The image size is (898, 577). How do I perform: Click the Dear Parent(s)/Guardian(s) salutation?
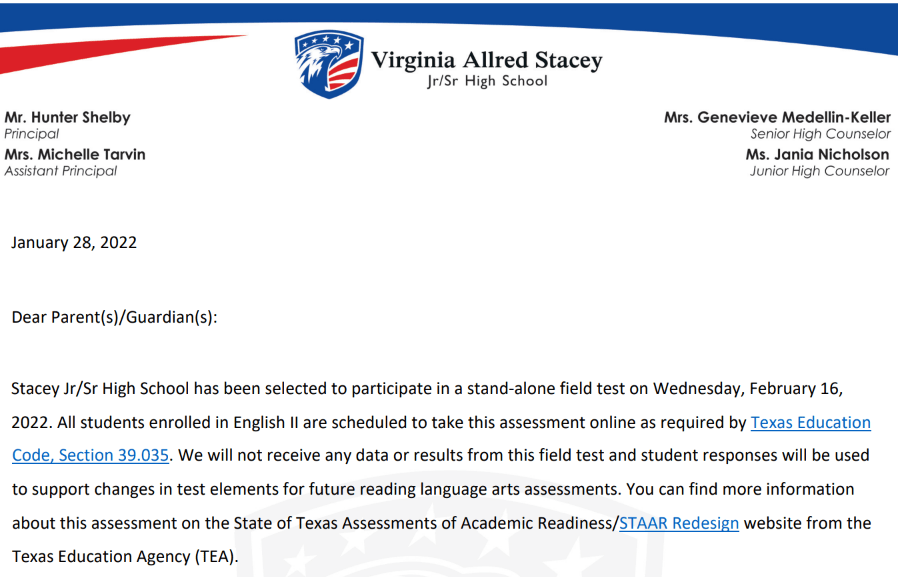114,317
